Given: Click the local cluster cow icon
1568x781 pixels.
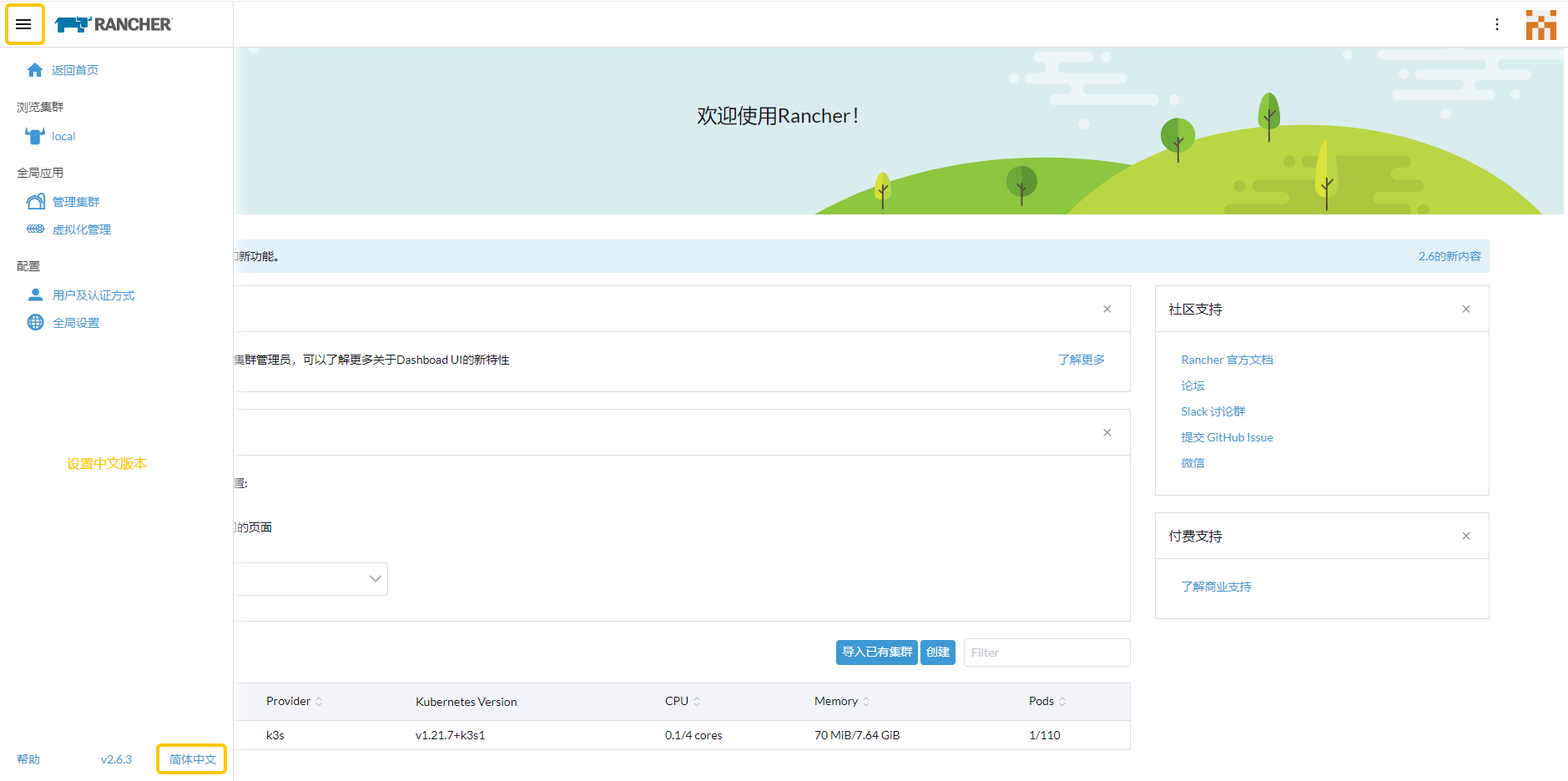Looking at the screenshot, I should pos(34,136).
